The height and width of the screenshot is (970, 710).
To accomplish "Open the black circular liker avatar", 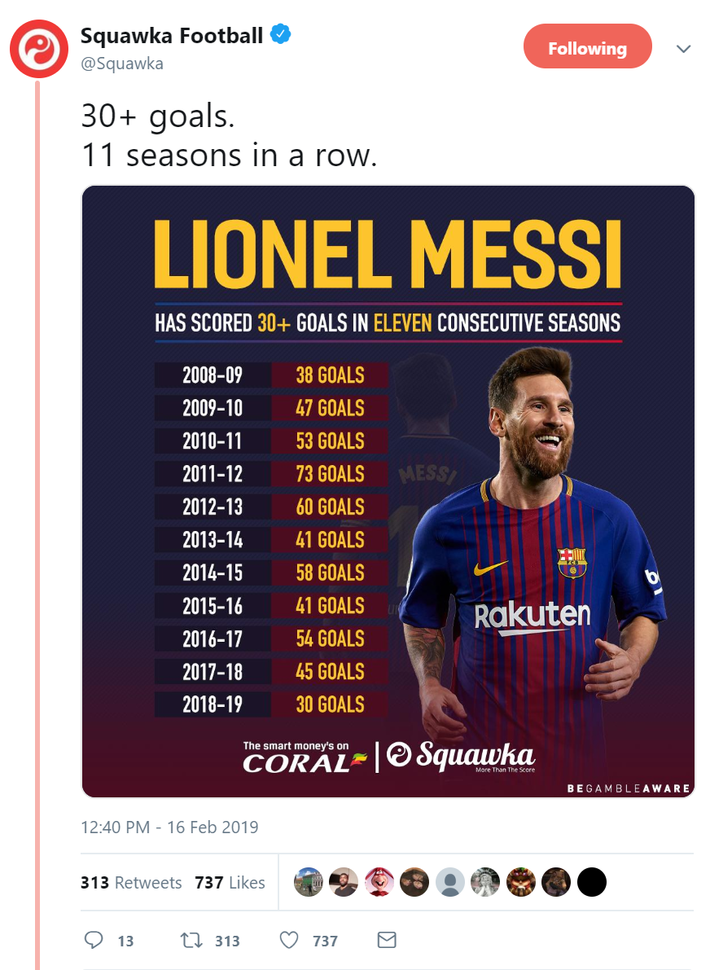I will click(x=592, y=882).
